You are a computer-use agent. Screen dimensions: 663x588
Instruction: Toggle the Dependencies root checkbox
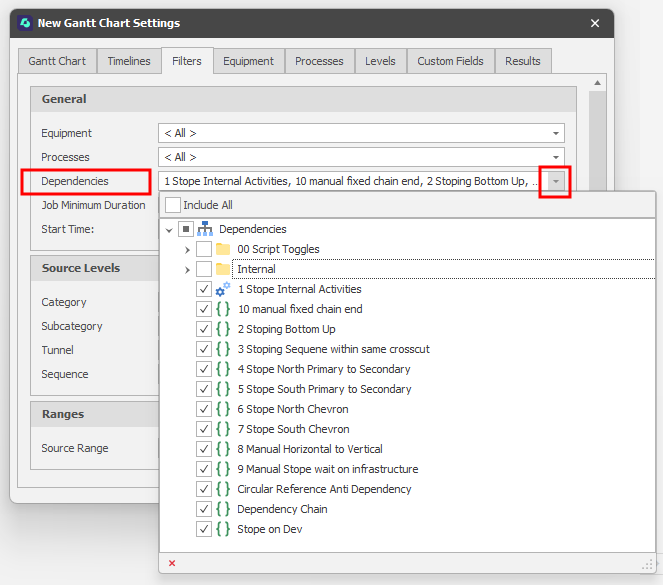coord(186,230)
